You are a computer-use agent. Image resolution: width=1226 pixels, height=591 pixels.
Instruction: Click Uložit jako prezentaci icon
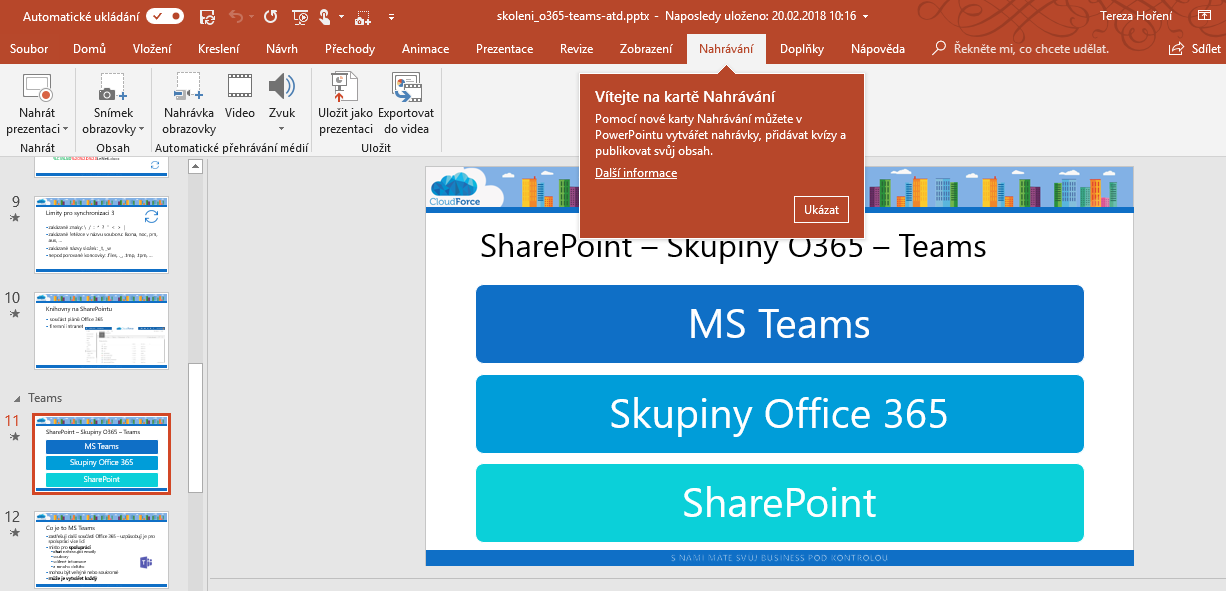pyautogui.click(x=345, y=88)
